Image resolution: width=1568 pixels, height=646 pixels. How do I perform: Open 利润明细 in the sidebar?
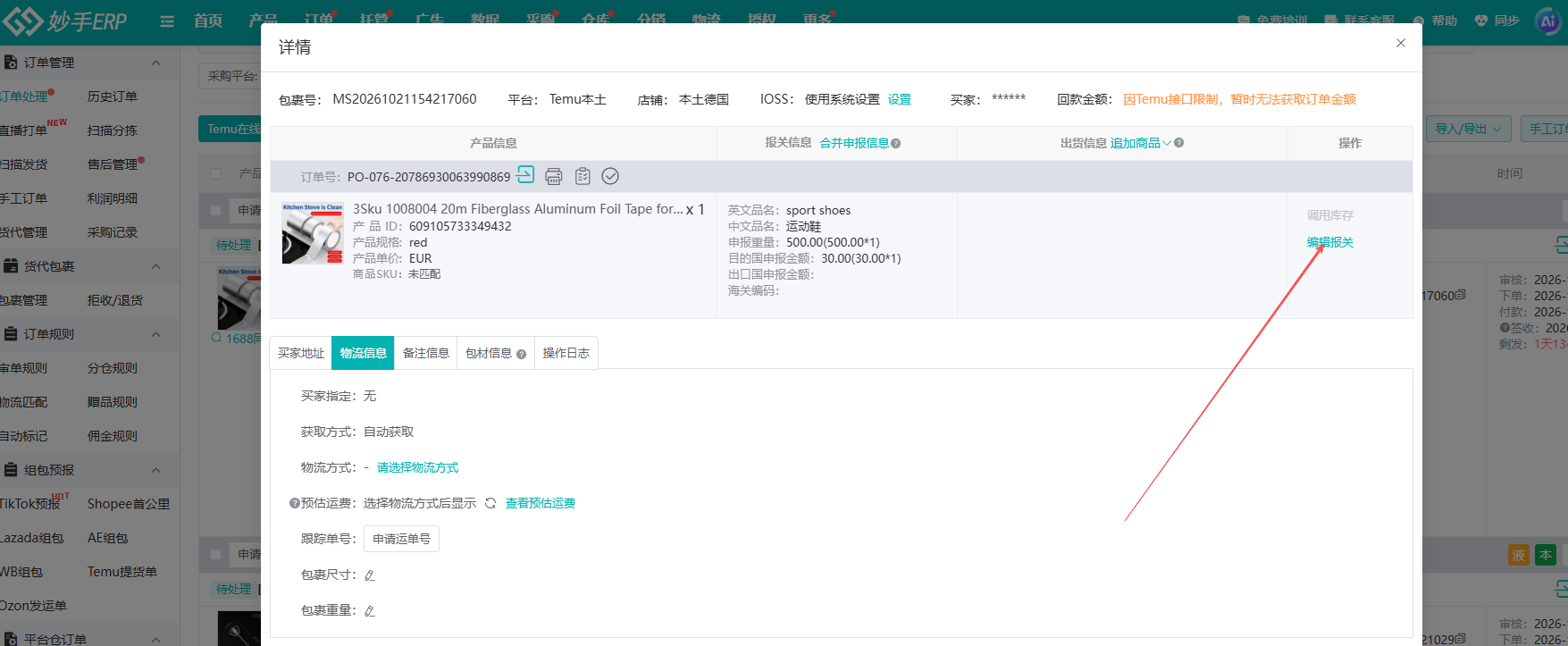(113, 198)
